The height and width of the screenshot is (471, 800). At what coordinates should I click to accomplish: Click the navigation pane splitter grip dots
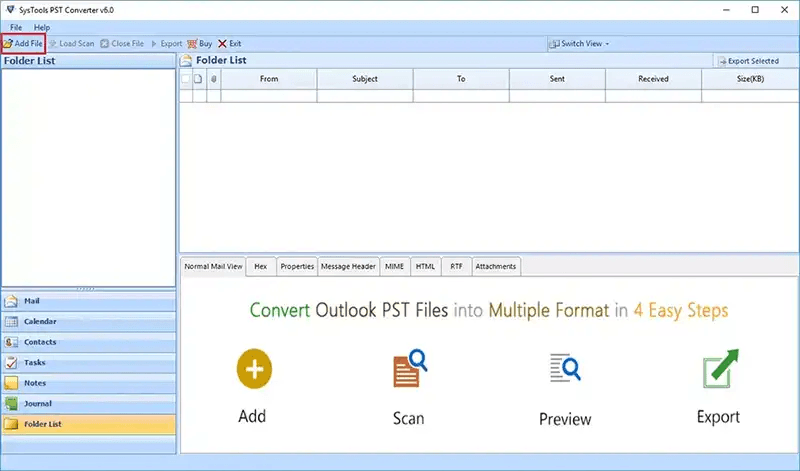(86, 289)
